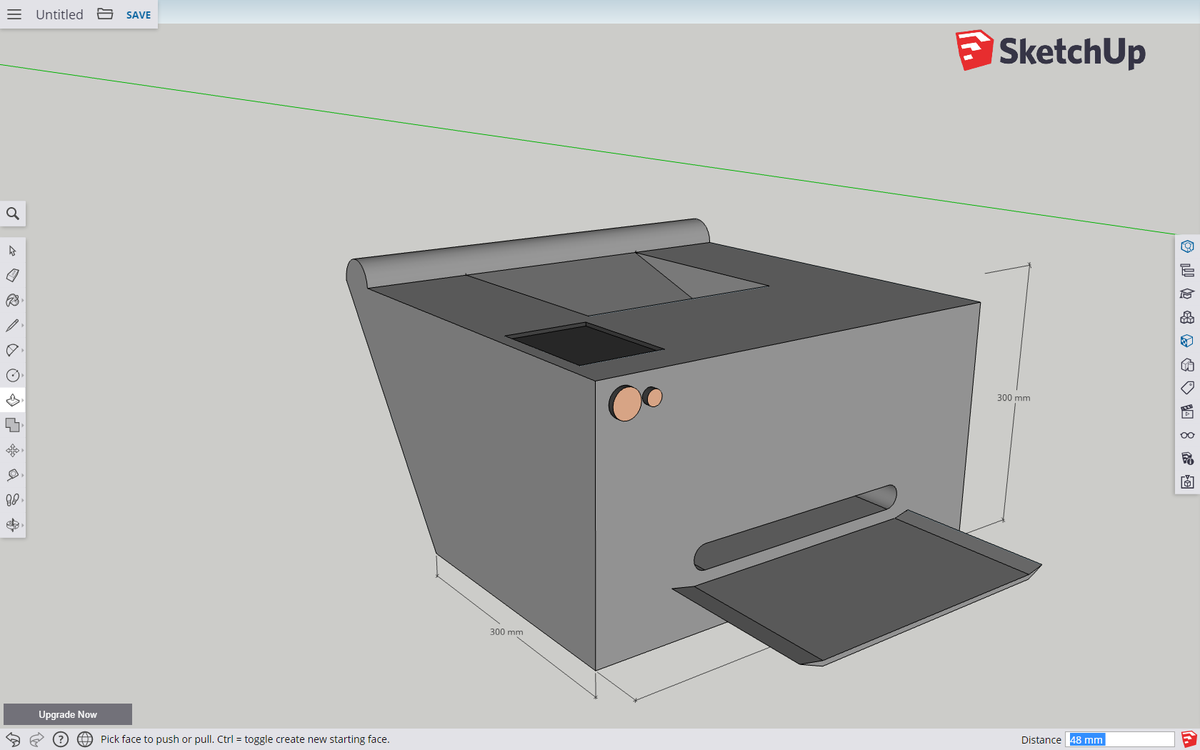The width and height of the screenshot is (1200, 750).
Task: Open the Materials cube panel
Action: click(1187, 340)
